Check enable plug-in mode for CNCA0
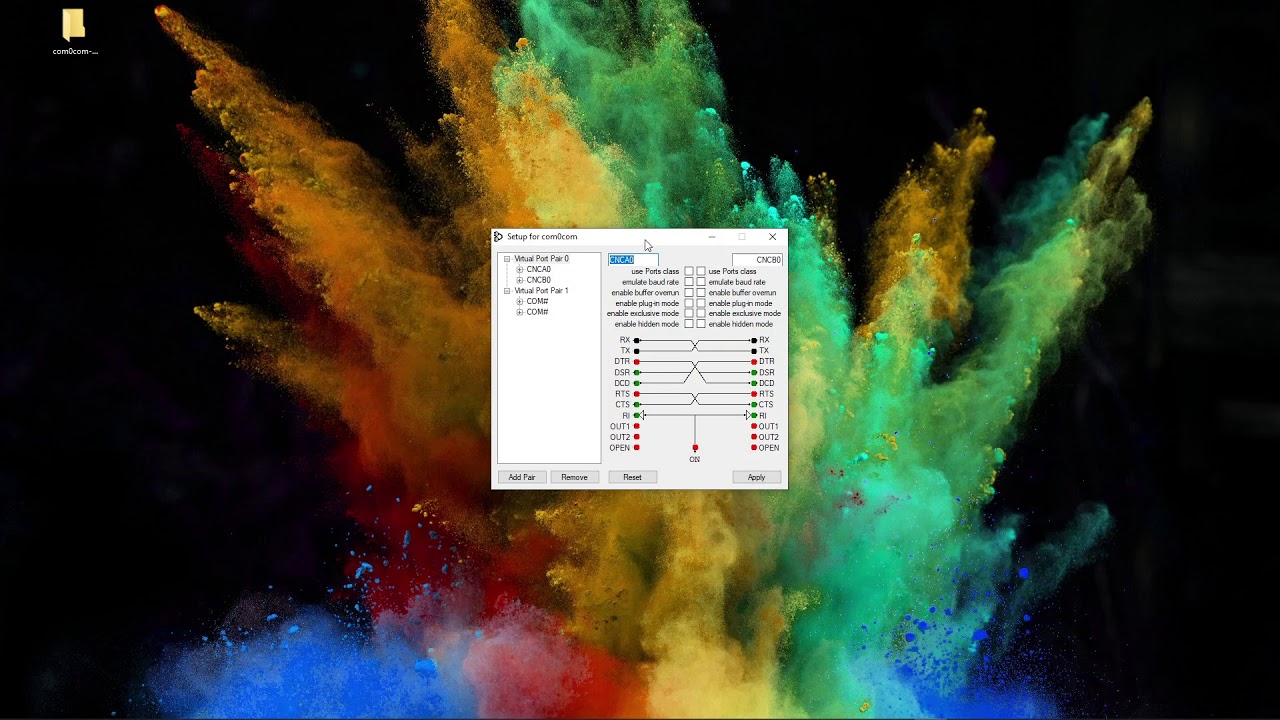The width and height of the screenshot is (1280, 720). 688,303
